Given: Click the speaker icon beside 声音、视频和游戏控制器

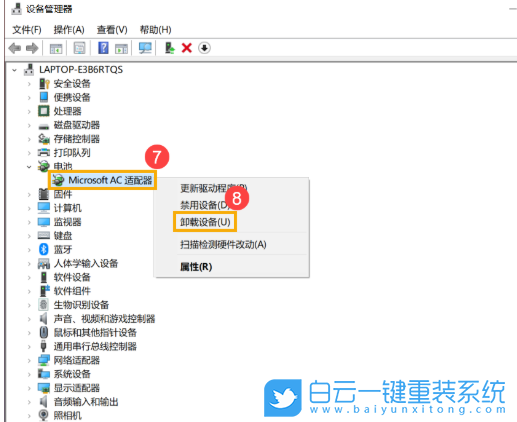Looking at the screenshot, I should click(x=44, y=318).
